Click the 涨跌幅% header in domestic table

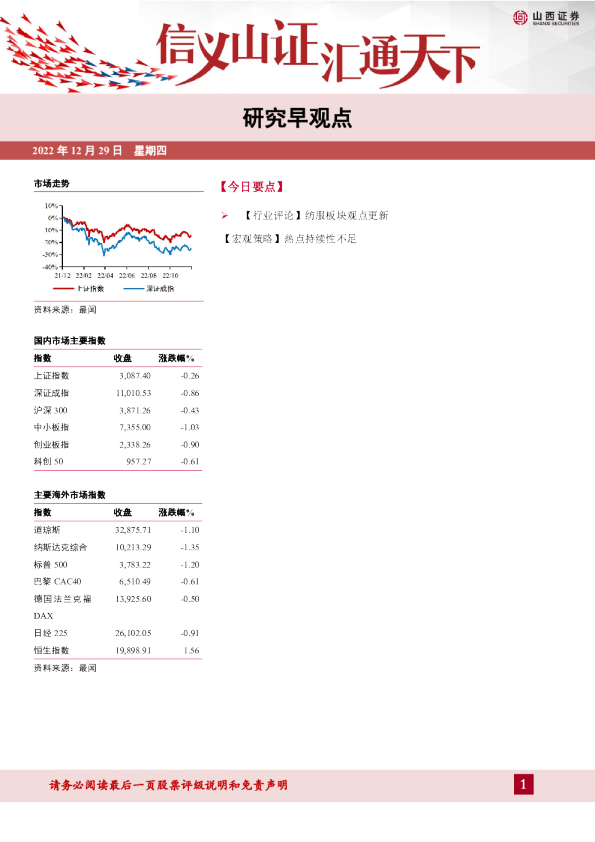pyautogui.click(x=176, y=358)
